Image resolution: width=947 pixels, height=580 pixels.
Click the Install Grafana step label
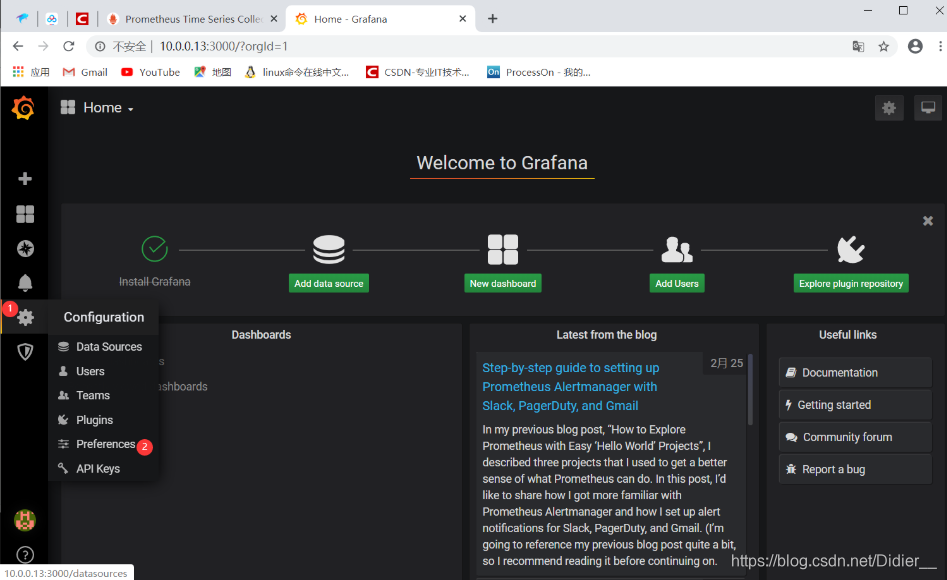click(x=155, y=282)
